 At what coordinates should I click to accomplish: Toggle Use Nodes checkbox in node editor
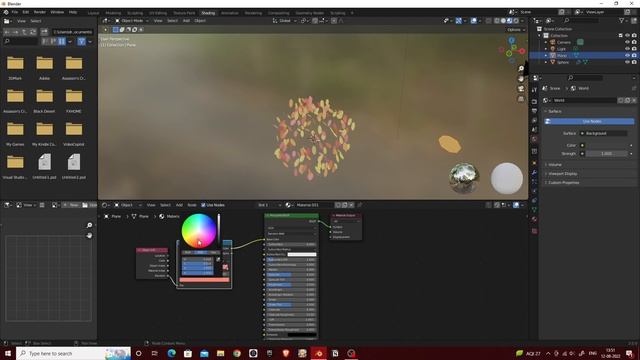[203, 205]
